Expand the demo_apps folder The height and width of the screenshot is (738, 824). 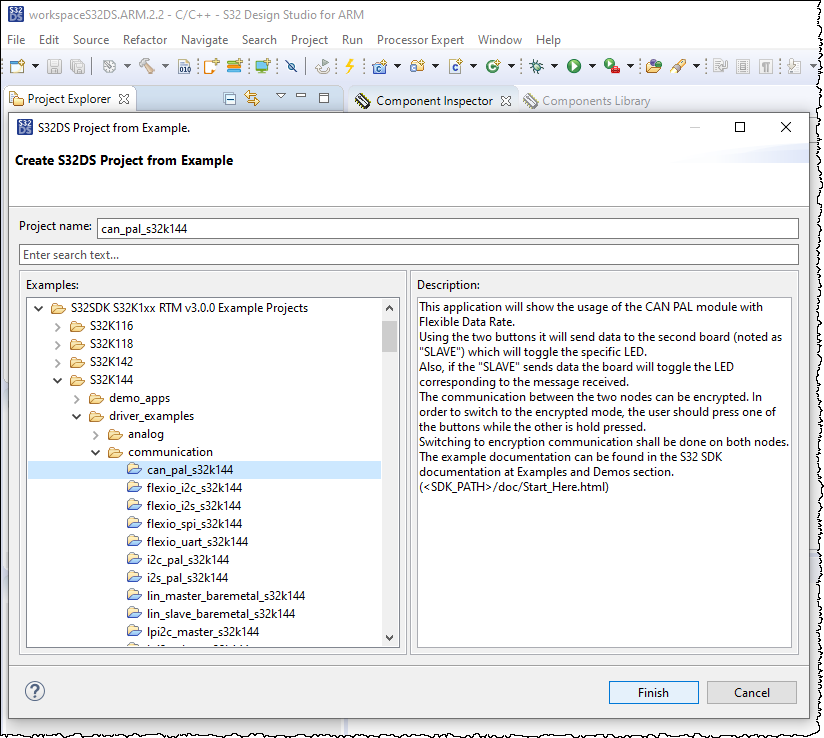[75, 398]
